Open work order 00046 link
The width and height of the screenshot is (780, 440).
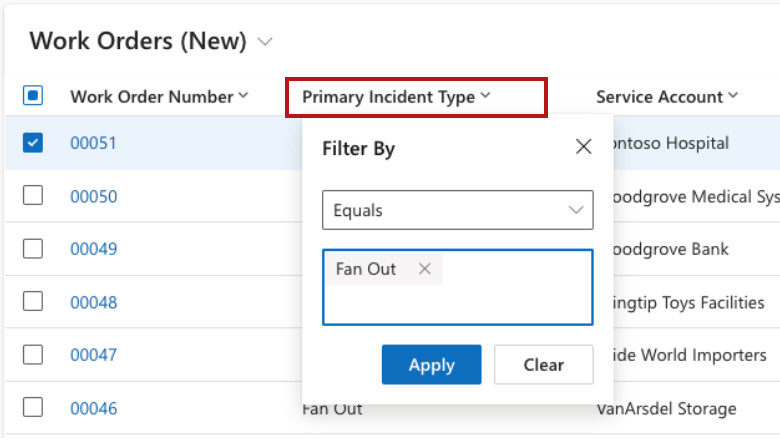pyautogui.click(x=93, y=408)
